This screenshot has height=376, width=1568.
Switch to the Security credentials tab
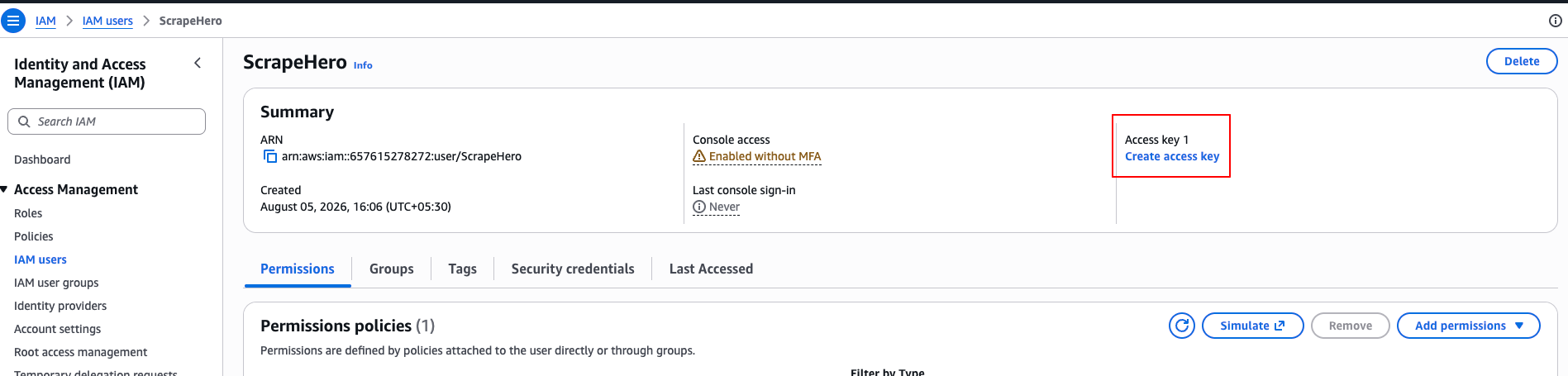(x=573, y=269)
